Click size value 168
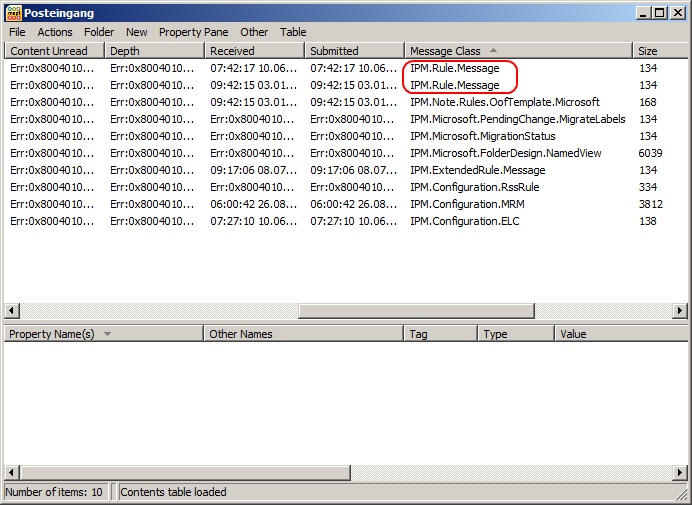 [x=648, y=102]
